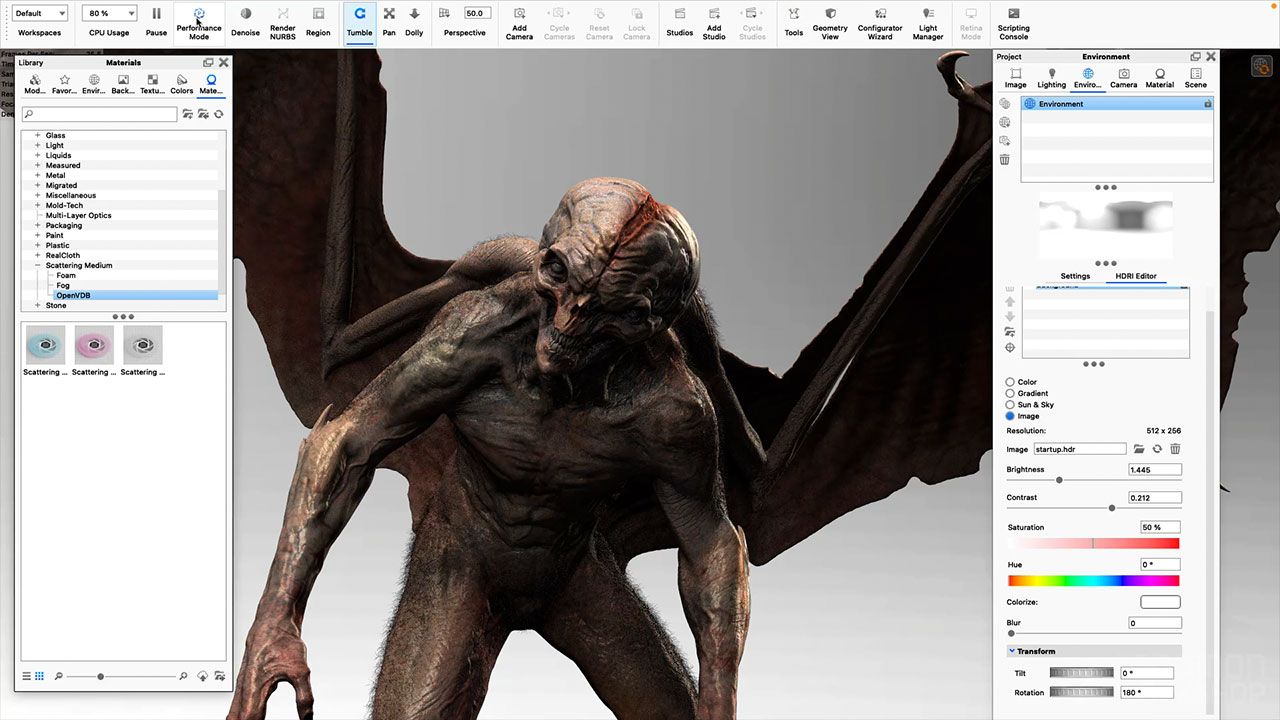Launch the Scripting Console

pos(1013,15)
